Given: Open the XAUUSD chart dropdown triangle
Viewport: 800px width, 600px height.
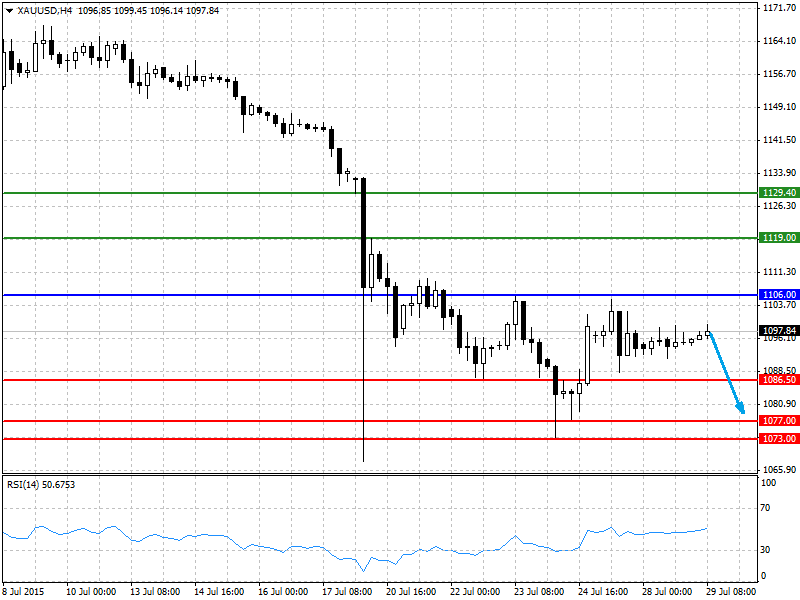Looking at the screenshot, I should 9,10.
